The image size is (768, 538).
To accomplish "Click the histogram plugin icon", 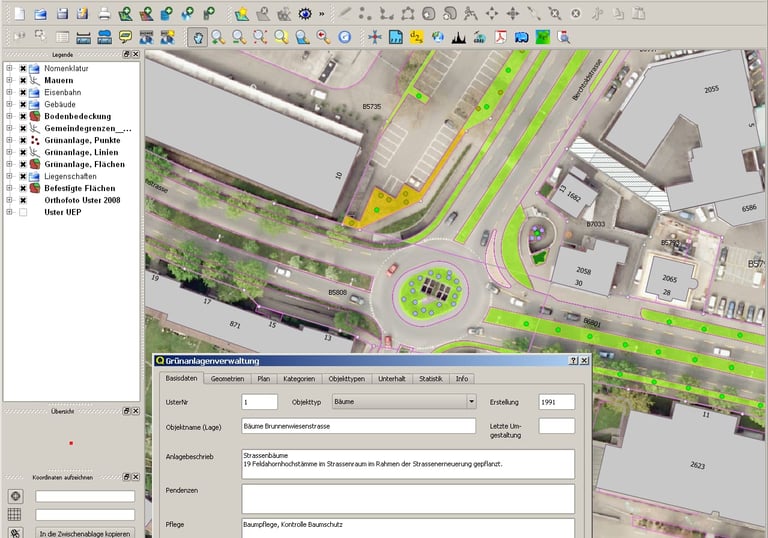I will pyautogui.click(x=458, y=37).
